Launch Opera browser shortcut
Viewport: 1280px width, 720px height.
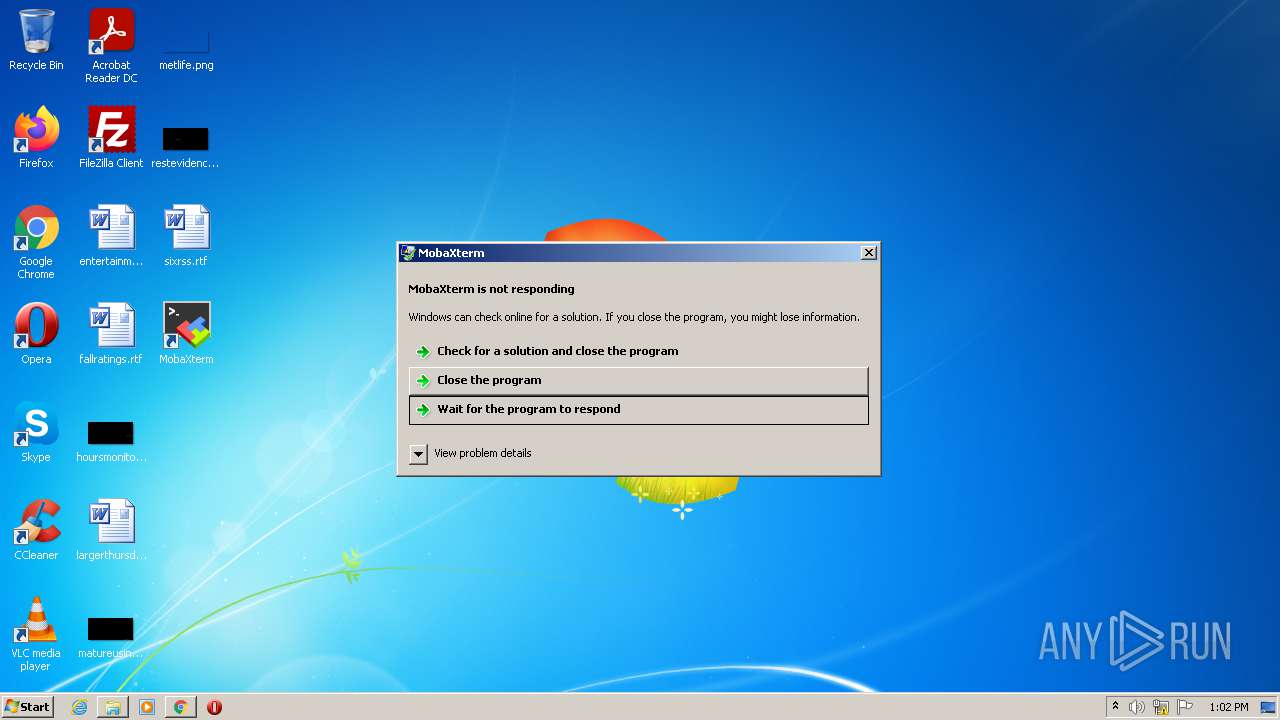(x=36, y=334)
